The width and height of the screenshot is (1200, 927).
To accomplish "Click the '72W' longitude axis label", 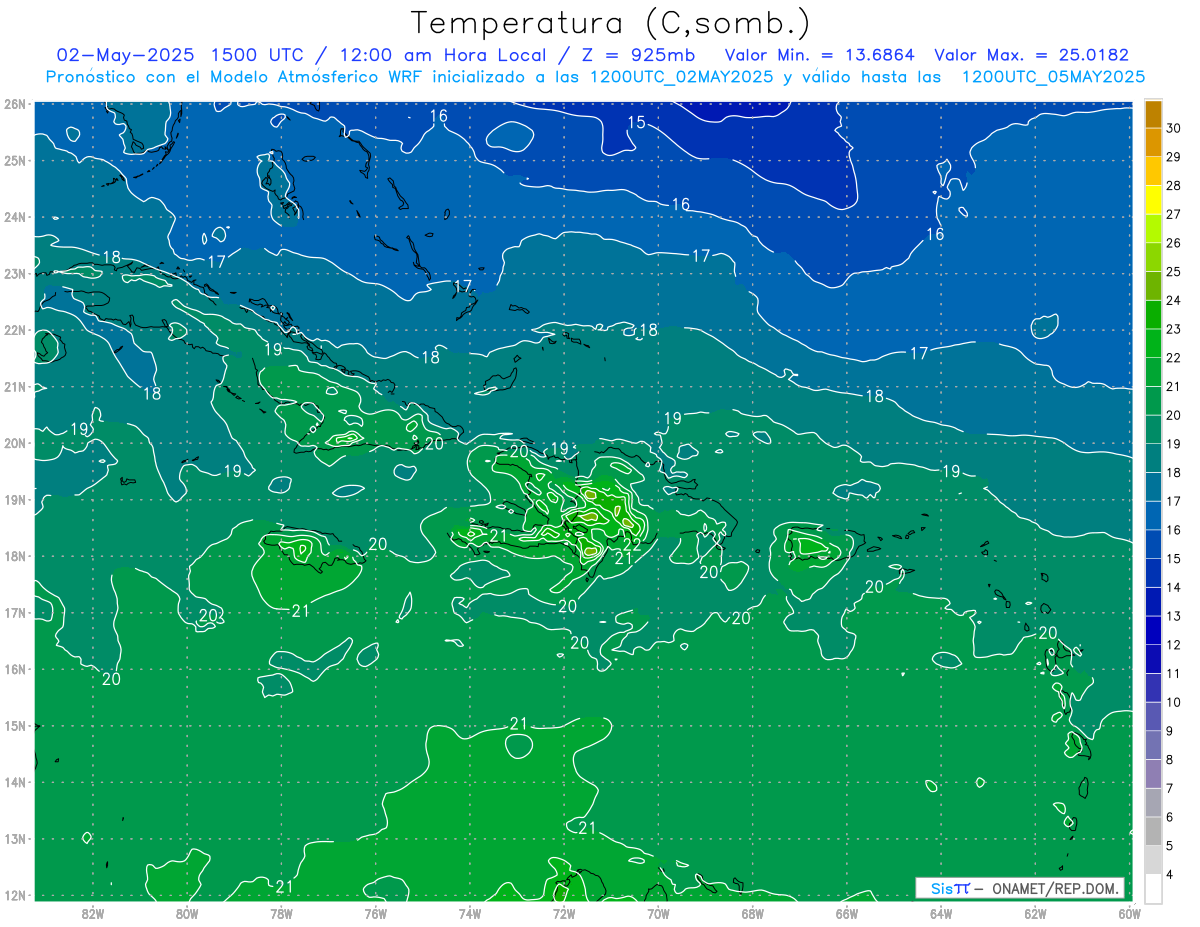I will click(564, 914).
